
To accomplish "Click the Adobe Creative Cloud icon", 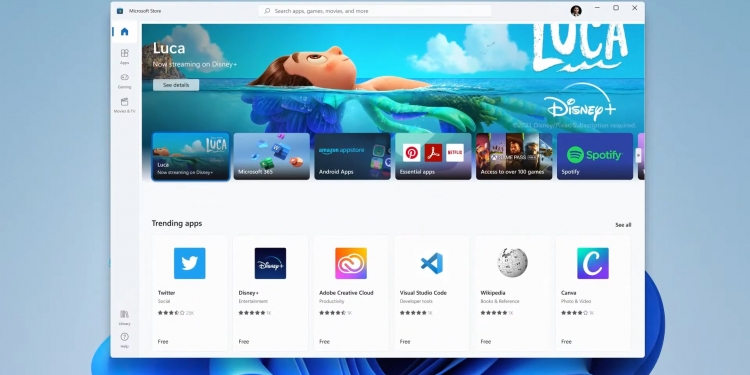I will coord(351,263).
